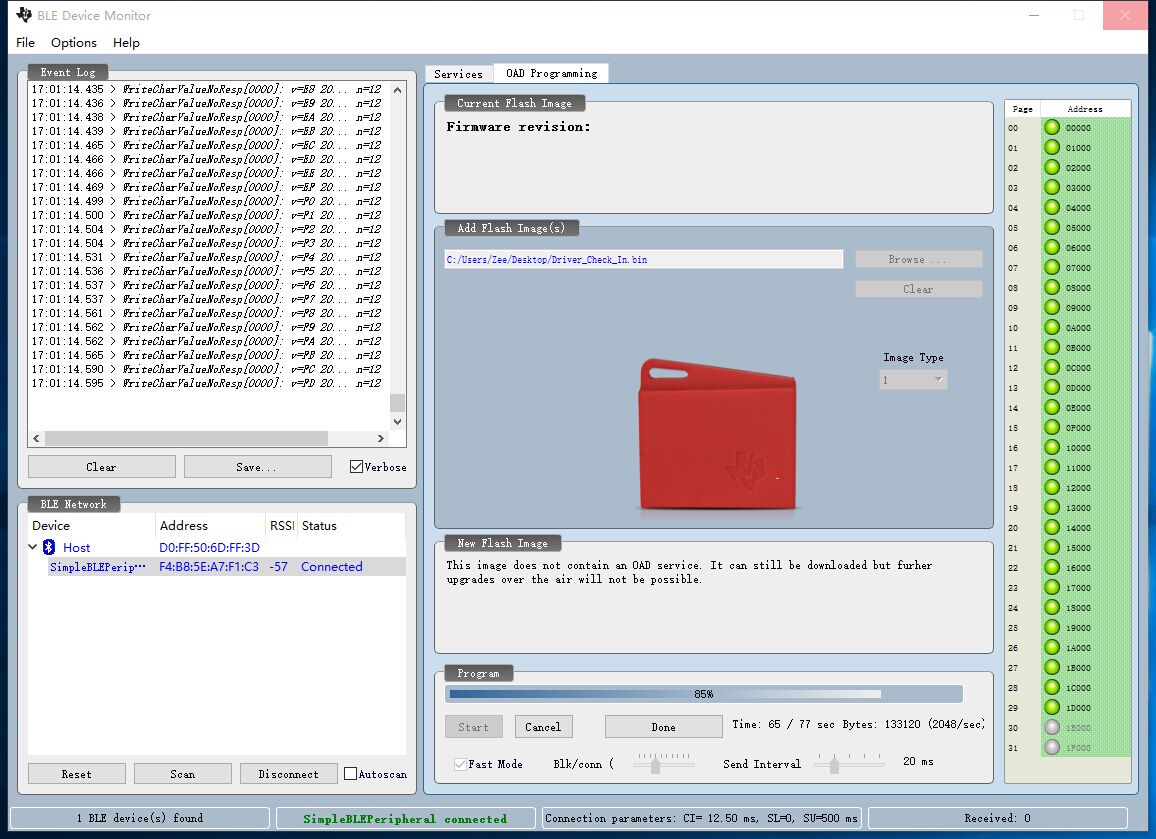Click the green LED for page 12
1156x839 pixels.
(1052, 367)
